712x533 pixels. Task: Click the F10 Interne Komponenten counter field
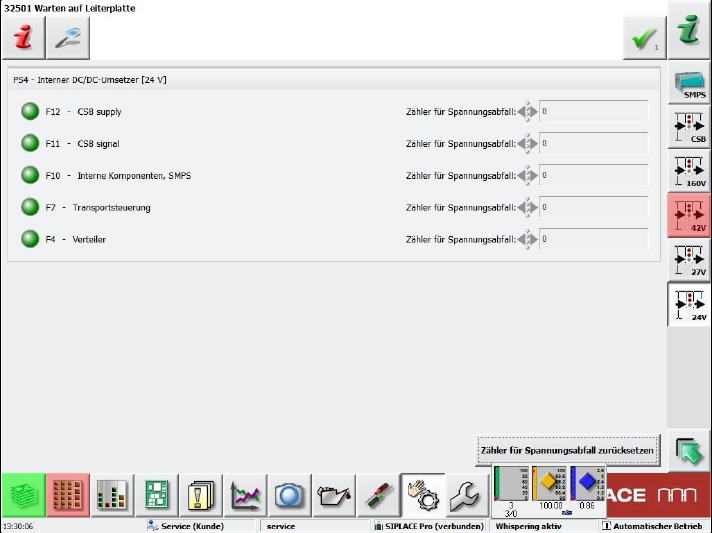pos(593,175)
